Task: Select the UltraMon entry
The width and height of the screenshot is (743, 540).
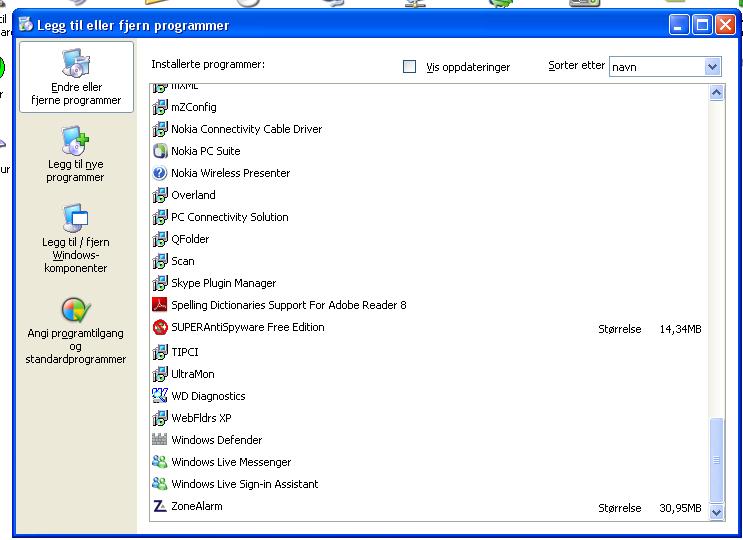Action: pyautogui.click(x=429, y=374)
